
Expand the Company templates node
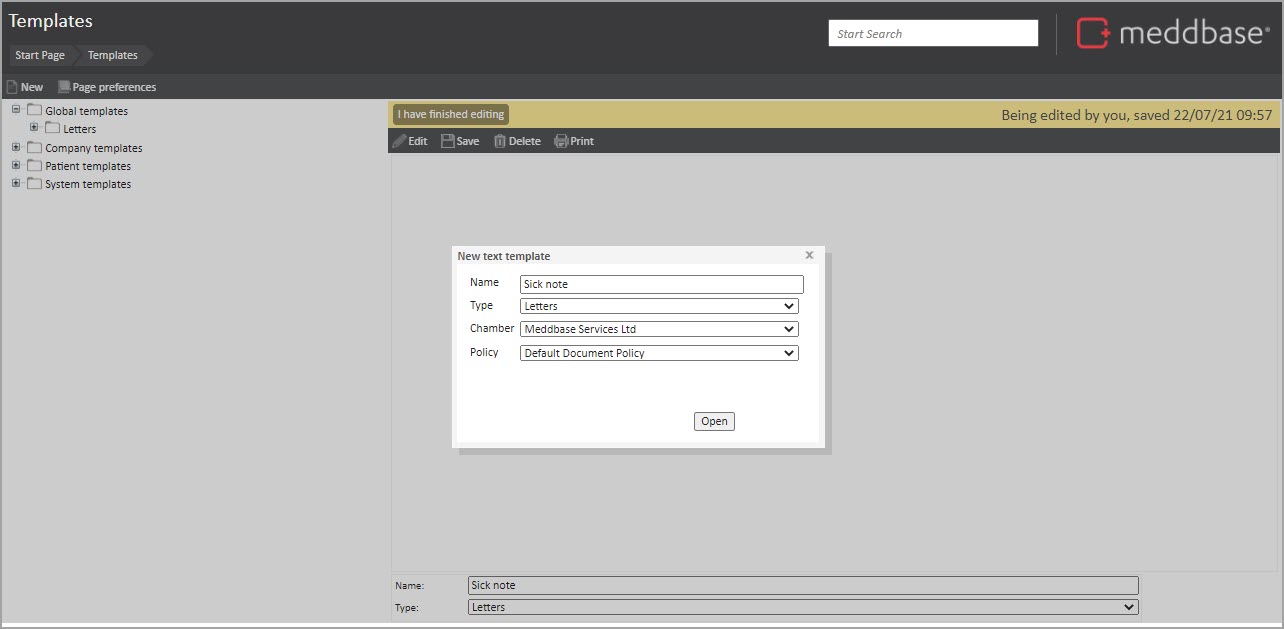click(x=16, y=147)
